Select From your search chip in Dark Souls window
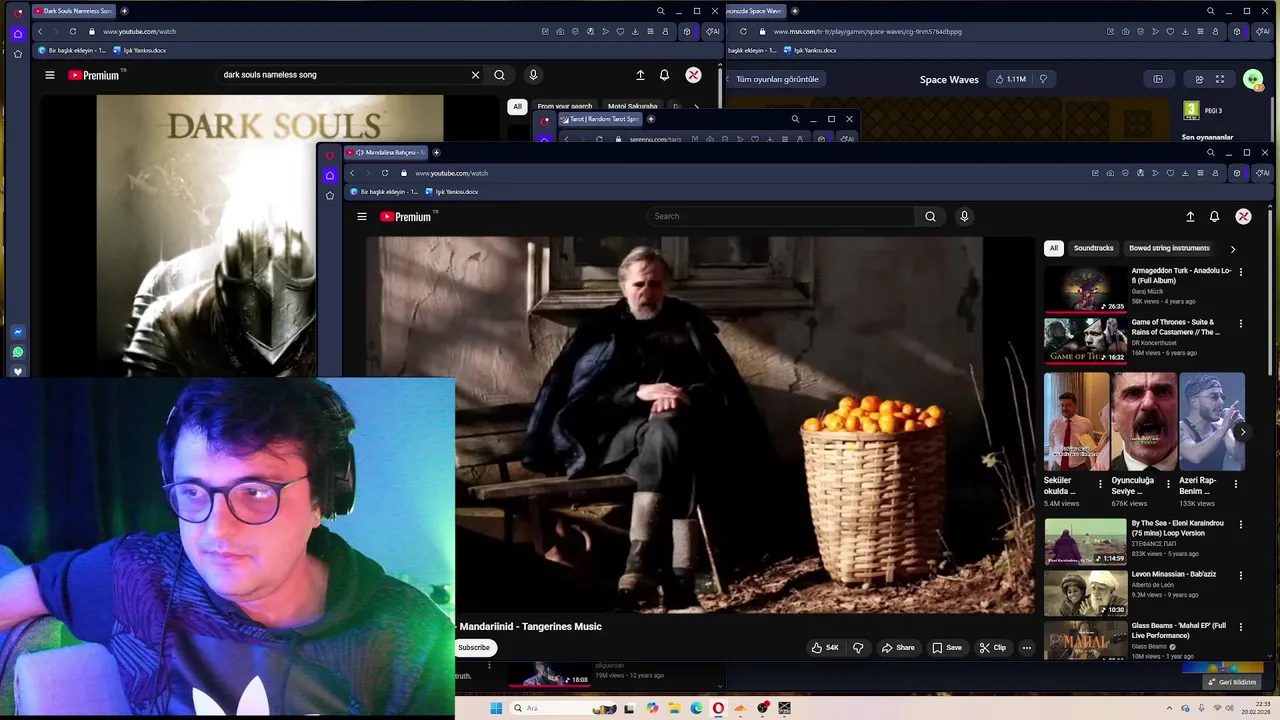The image size is (1280, 720). (564, 106)
